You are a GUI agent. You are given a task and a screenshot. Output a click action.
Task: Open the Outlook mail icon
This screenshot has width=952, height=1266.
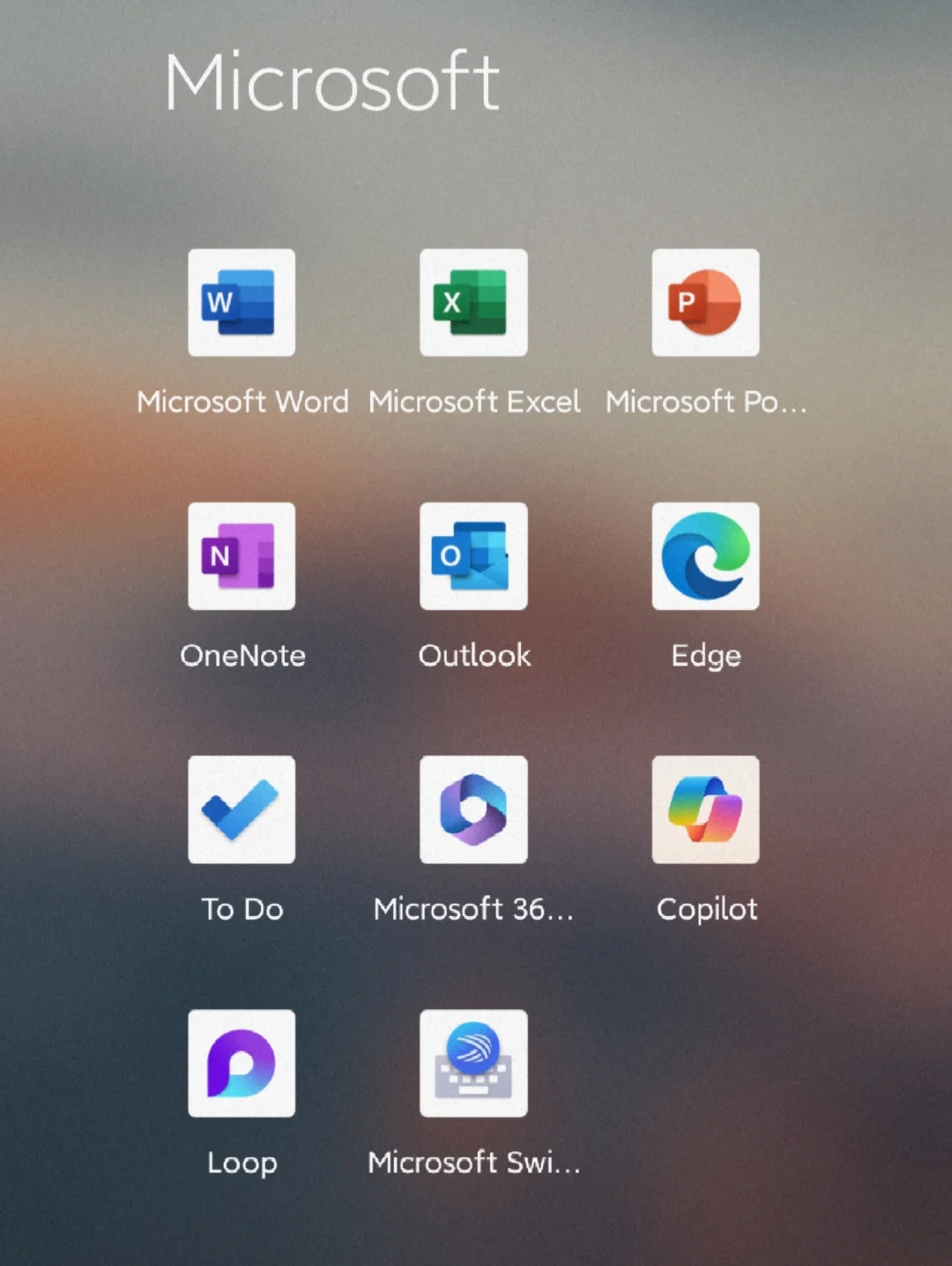[473, 556]
